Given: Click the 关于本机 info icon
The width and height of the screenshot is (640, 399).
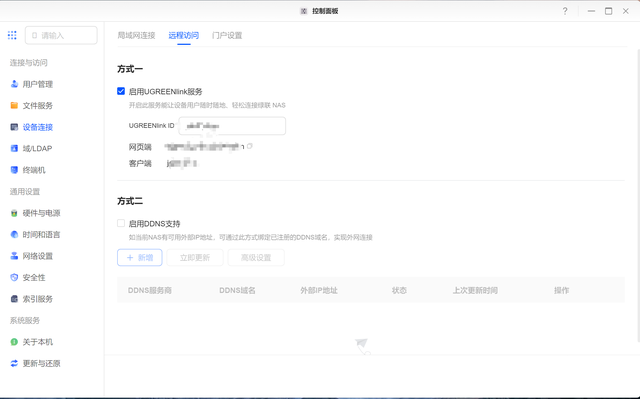Looking at the screenshot, I should (x=14, y=342).
